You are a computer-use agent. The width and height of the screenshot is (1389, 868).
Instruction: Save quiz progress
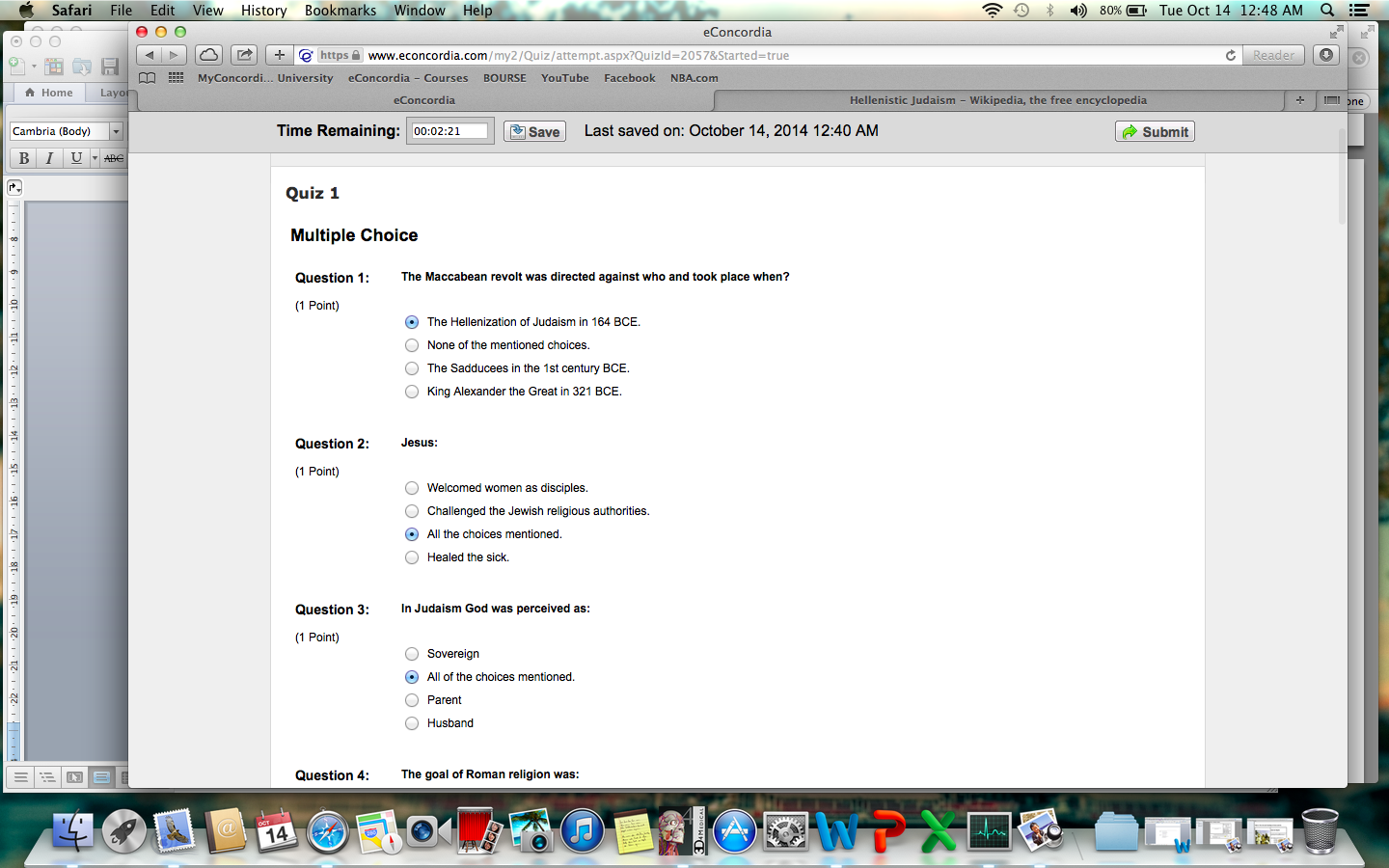pyautogui.click(x=534, y=132)
